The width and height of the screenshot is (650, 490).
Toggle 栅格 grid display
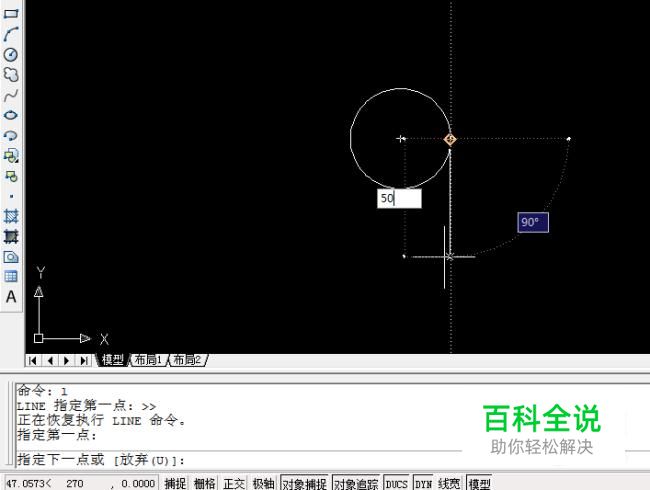(204, 483)
